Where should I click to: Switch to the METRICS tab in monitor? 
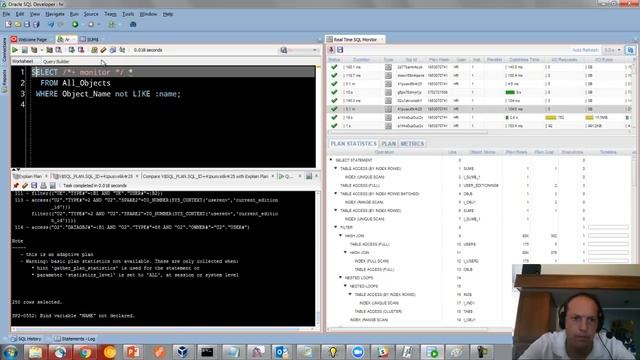coord(412,144)
